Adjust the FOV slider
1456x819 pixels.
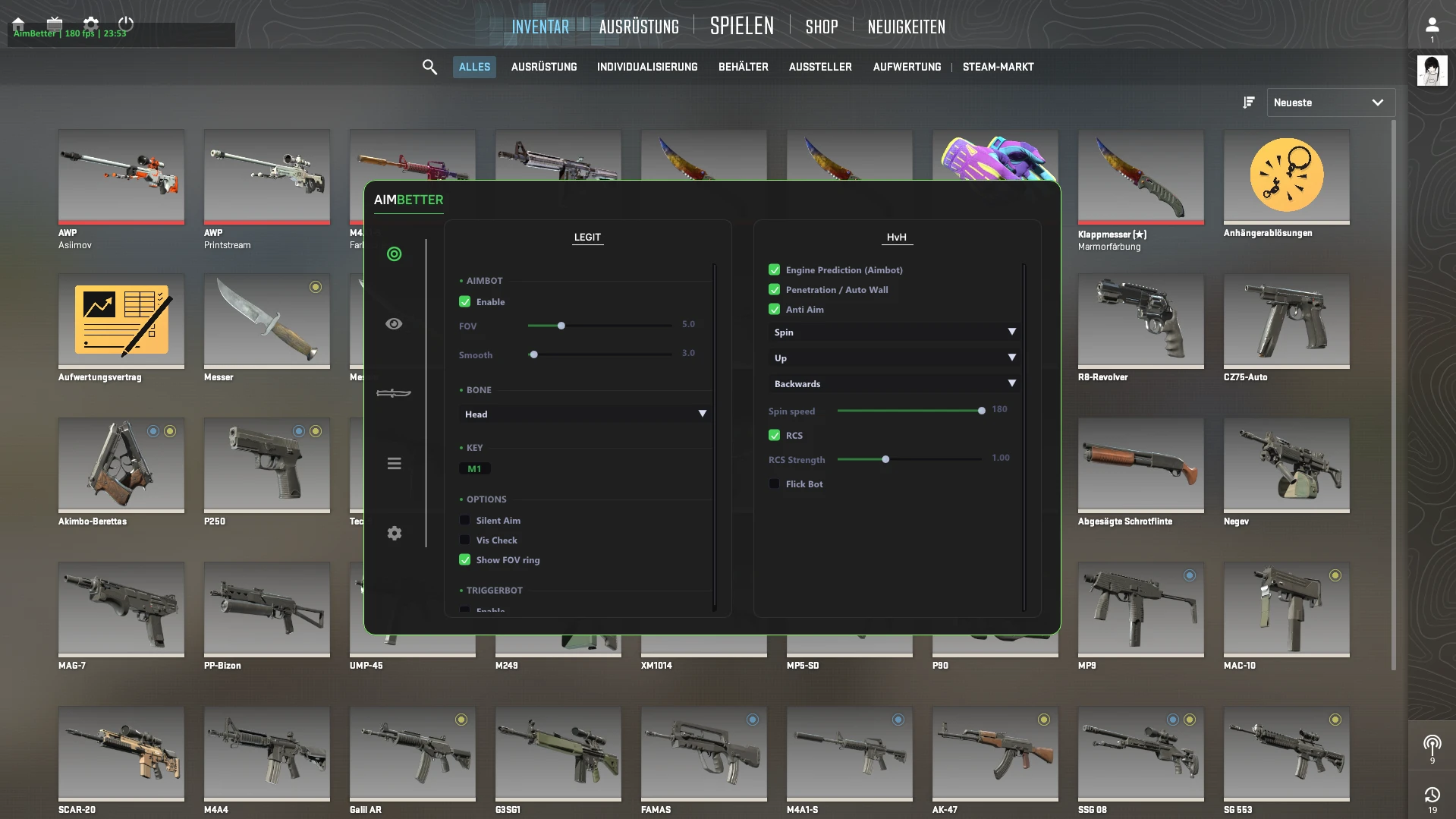[599, 326]
